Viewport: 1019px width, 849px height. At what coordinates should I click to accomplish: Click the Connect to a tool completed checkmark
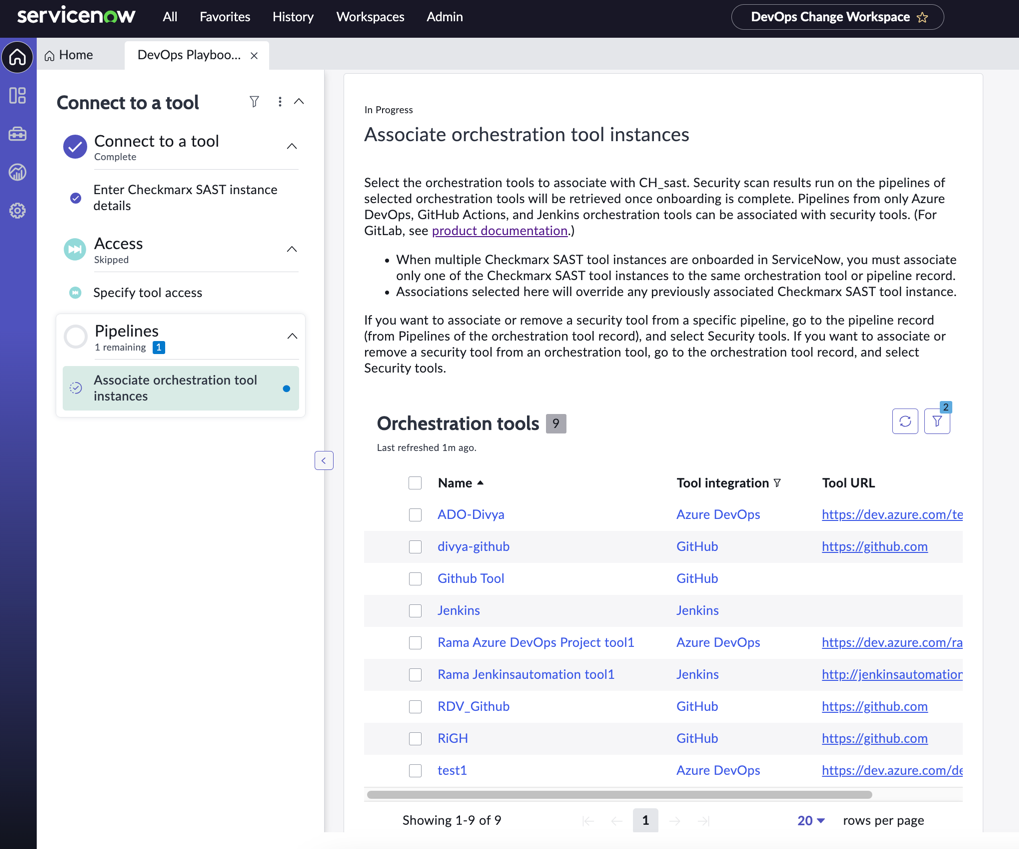click(x=75, y=147)
